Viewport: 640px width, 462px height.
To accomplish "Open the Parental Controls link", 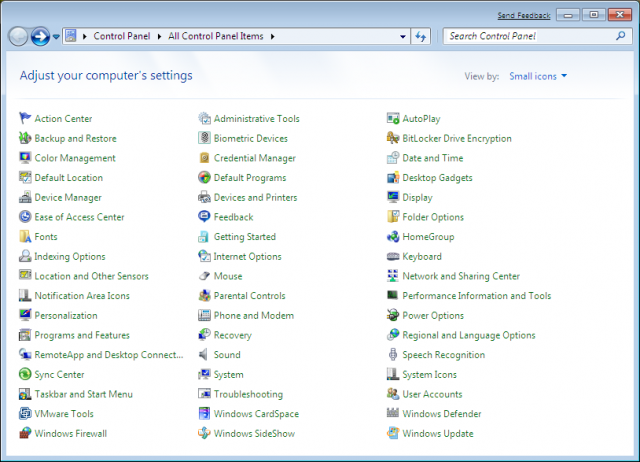I will (249, 295).
